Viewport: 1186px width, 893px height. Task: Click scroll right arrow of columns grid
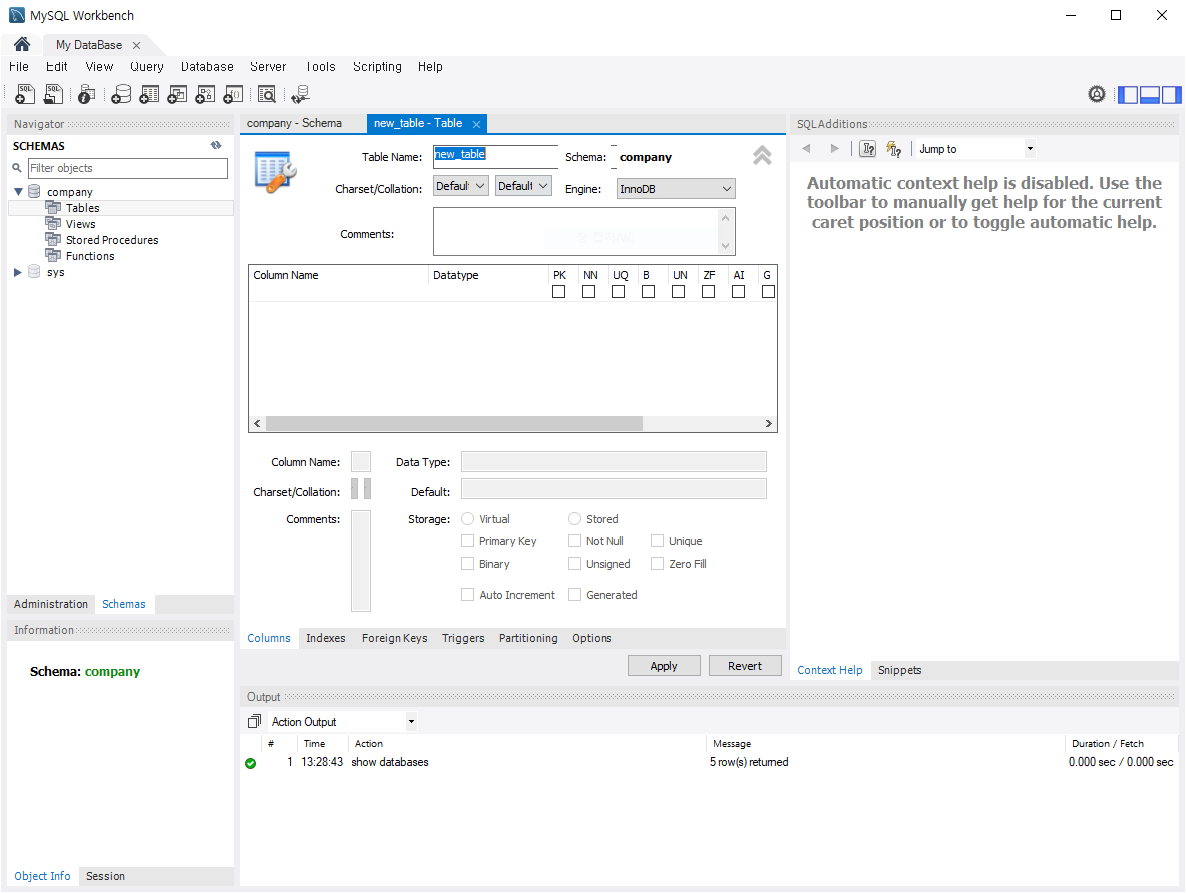768,423
